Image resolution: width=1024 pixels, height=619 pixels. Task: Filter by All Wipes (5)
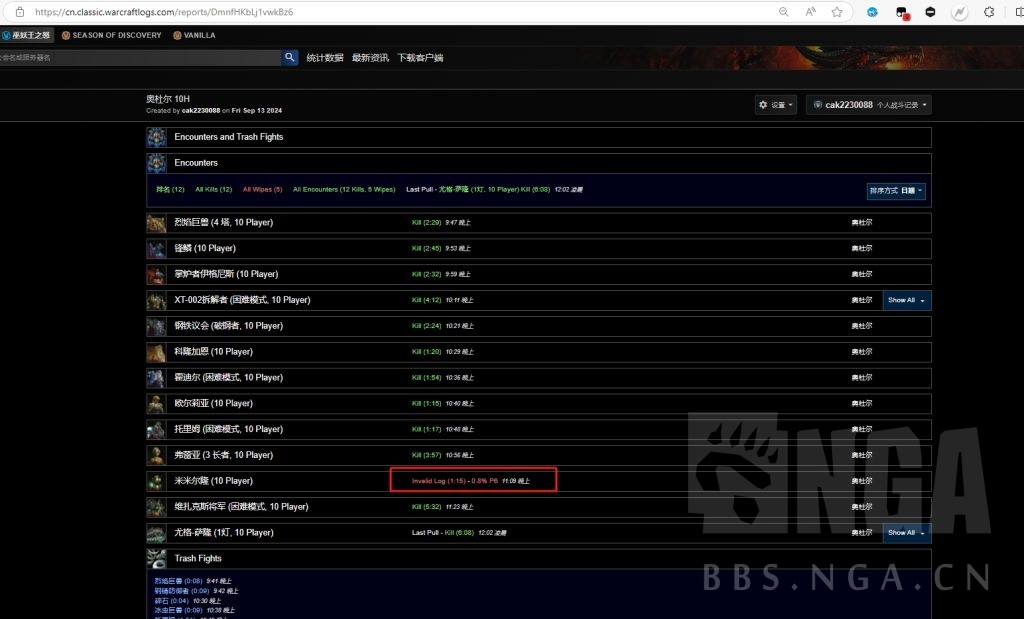pyautogui.click(x=263, y=189)
